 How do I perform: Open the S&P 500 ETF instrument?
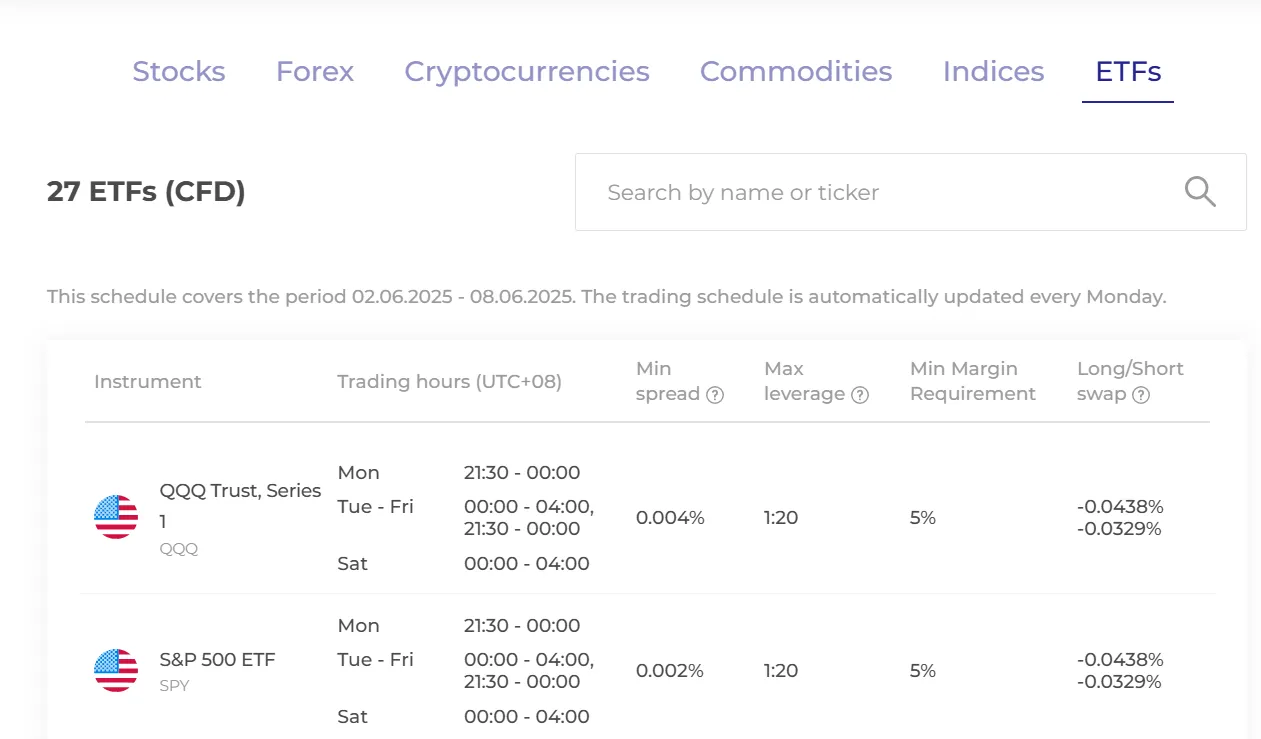click(x=217, y=660)
